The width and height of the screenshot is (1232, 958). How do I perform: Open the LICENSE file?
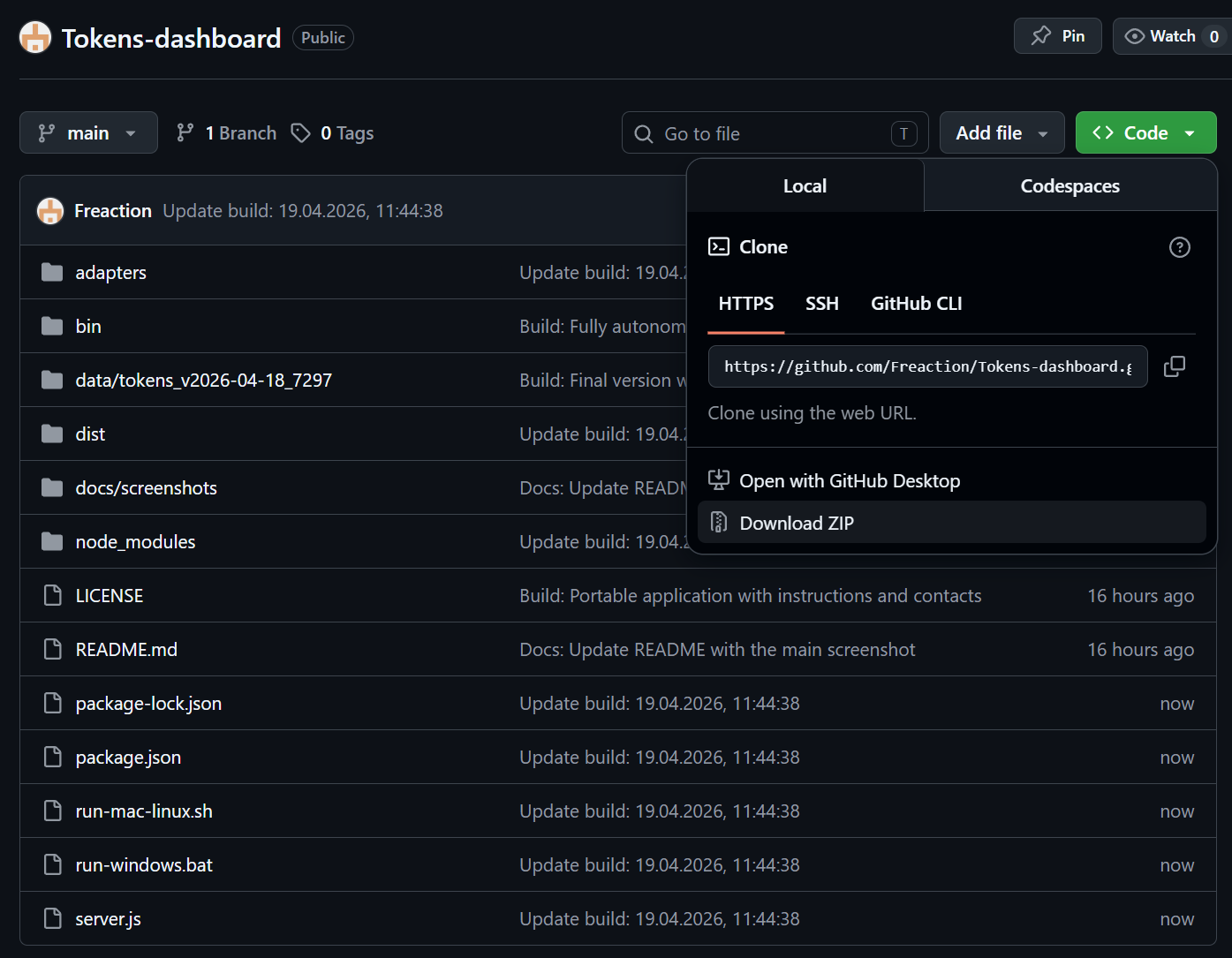click(109, 595)
